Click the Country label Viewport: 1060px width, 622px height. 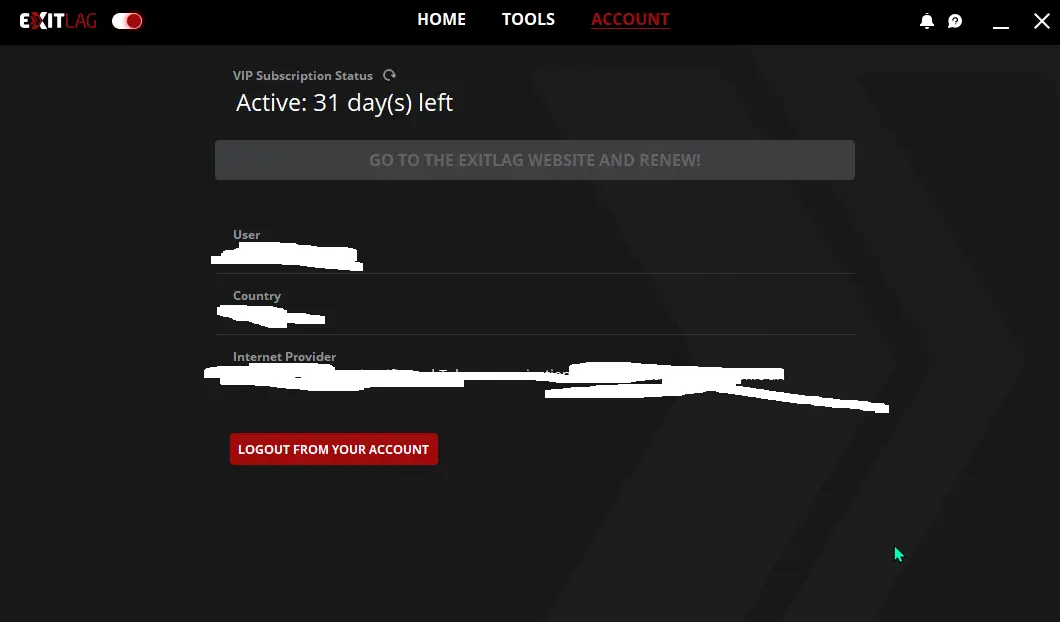coord(257,296)
